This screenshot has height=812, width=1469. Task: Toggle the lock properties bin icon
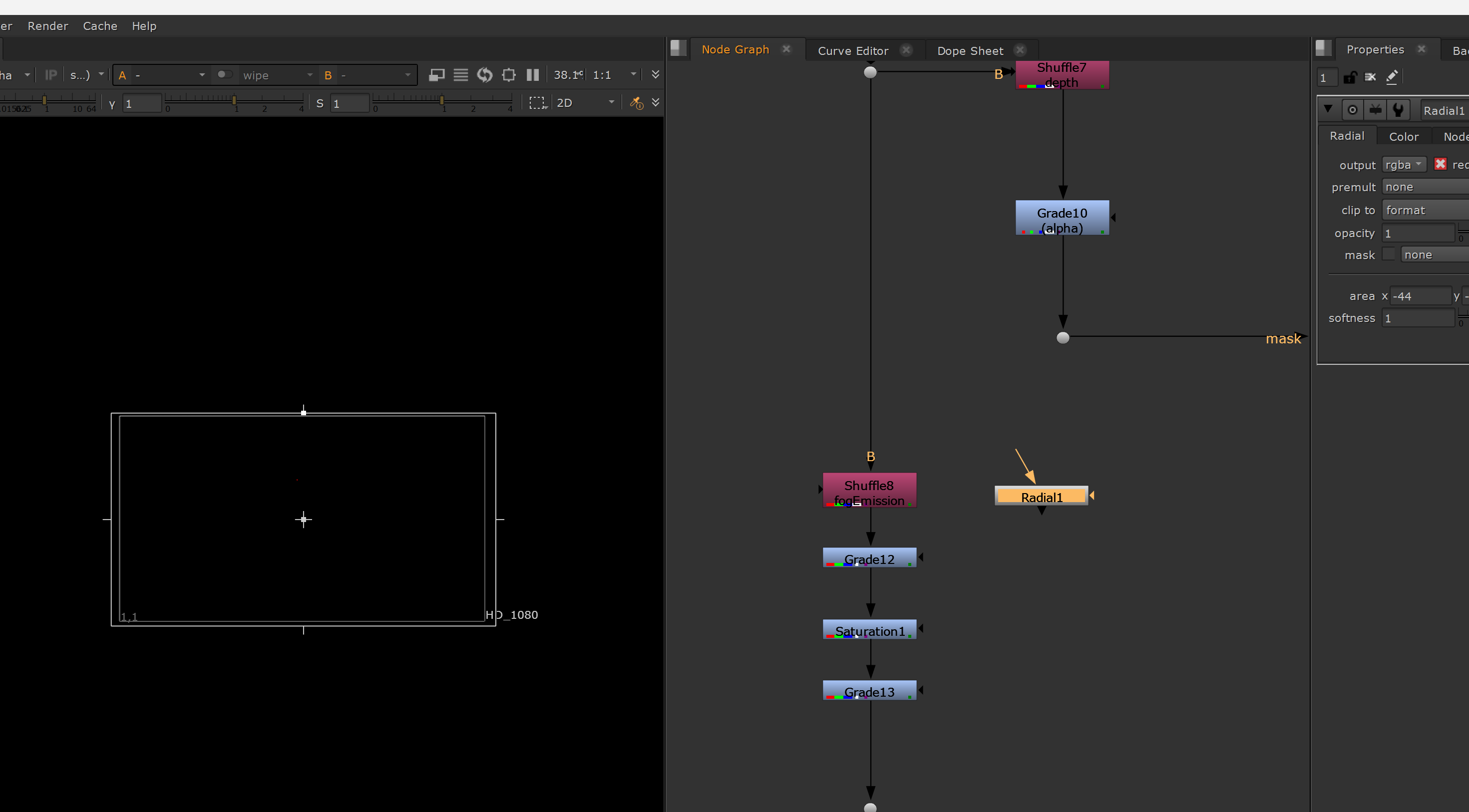click(x=1349, y=77)
